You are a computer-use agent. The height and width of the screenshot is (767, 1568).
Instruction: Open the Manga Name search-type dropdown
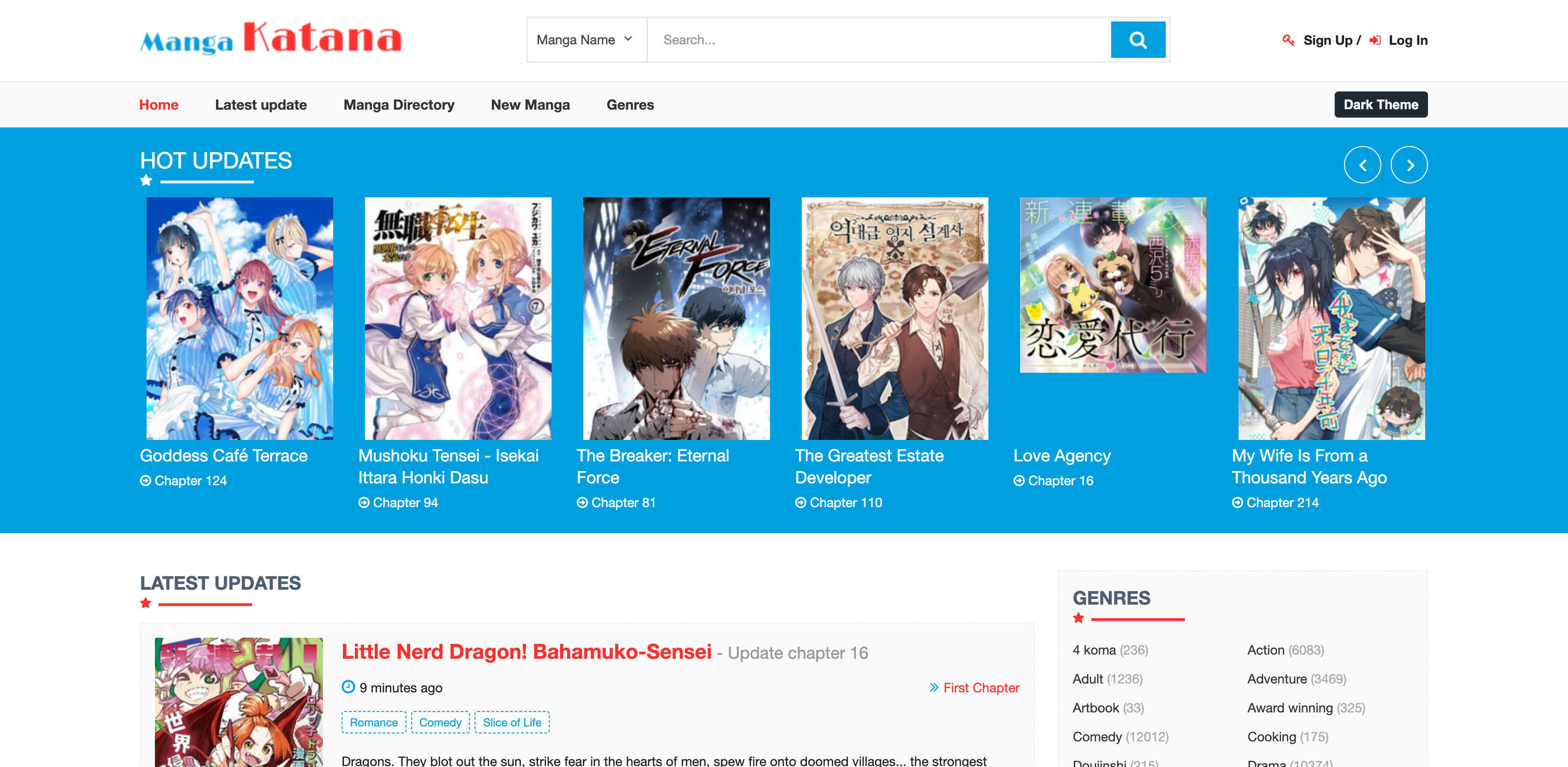click(586, 40)
